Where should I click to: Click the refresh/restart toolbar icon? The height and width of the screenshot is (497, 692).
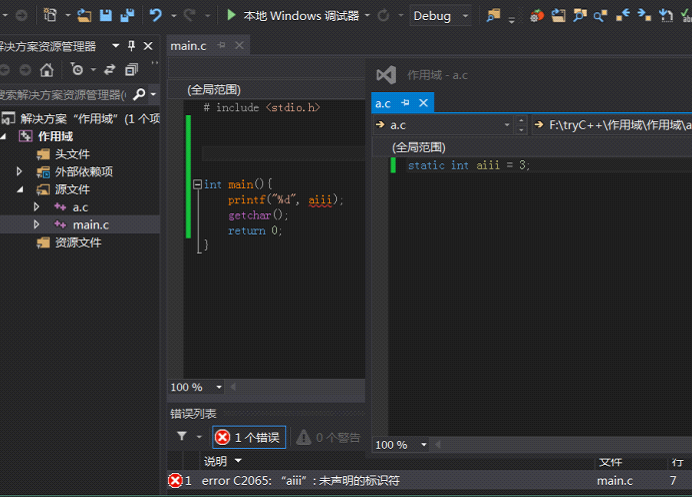pos(384,16)
